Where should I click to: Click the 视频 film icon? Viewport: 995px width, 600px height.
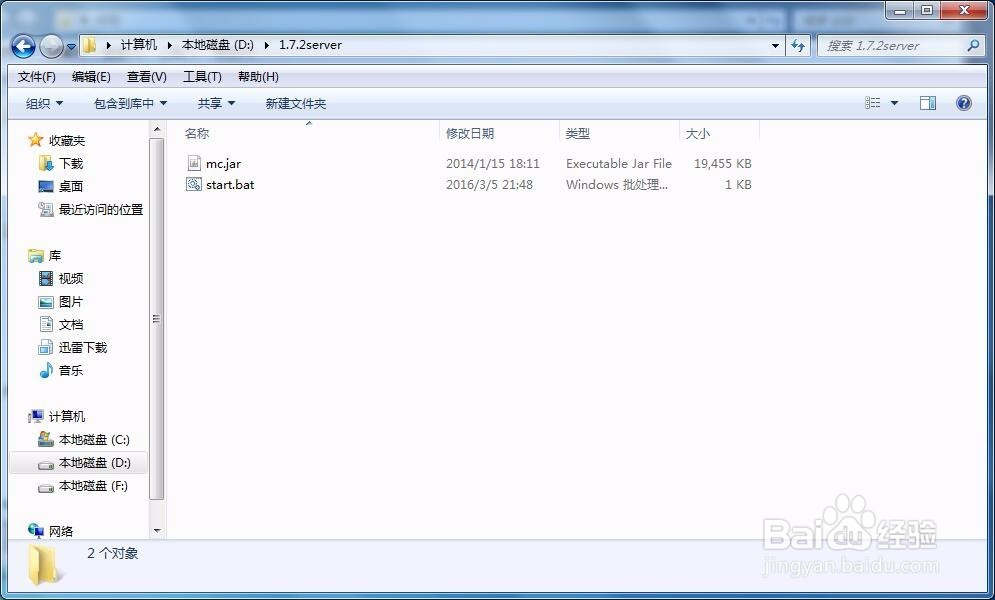click(x=46, y=278)
